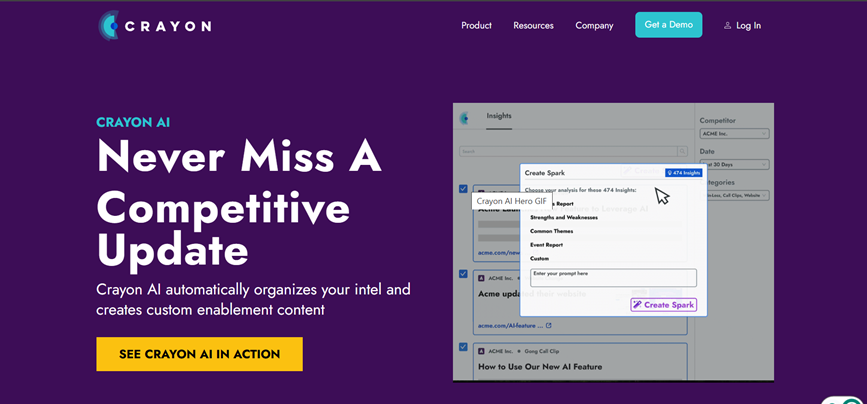Click the small Crayon logo in Insights panel
The width and height of the screenshot is (867, 404).
(465, 118)
